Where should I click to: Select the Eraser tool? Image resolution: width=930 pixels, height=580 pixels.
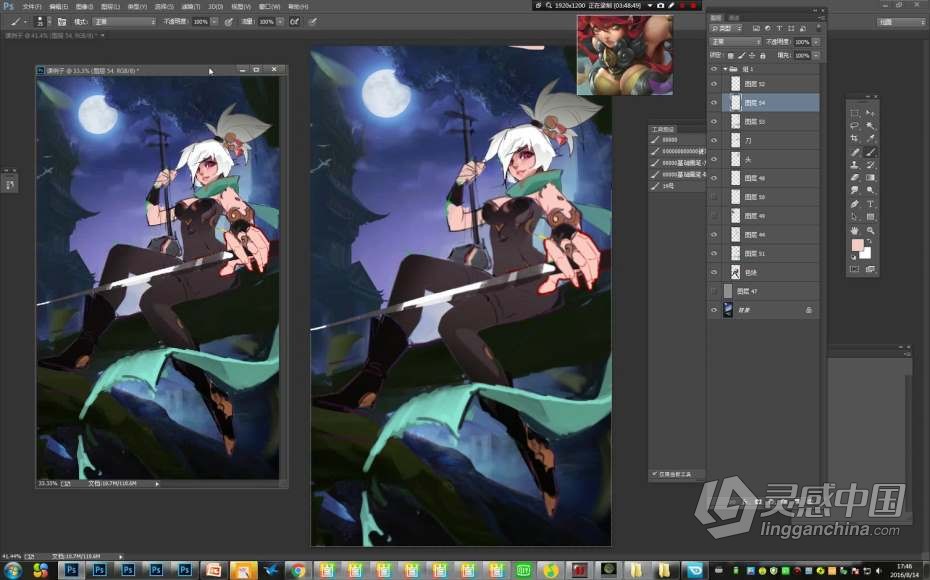(x=854, y=177)
